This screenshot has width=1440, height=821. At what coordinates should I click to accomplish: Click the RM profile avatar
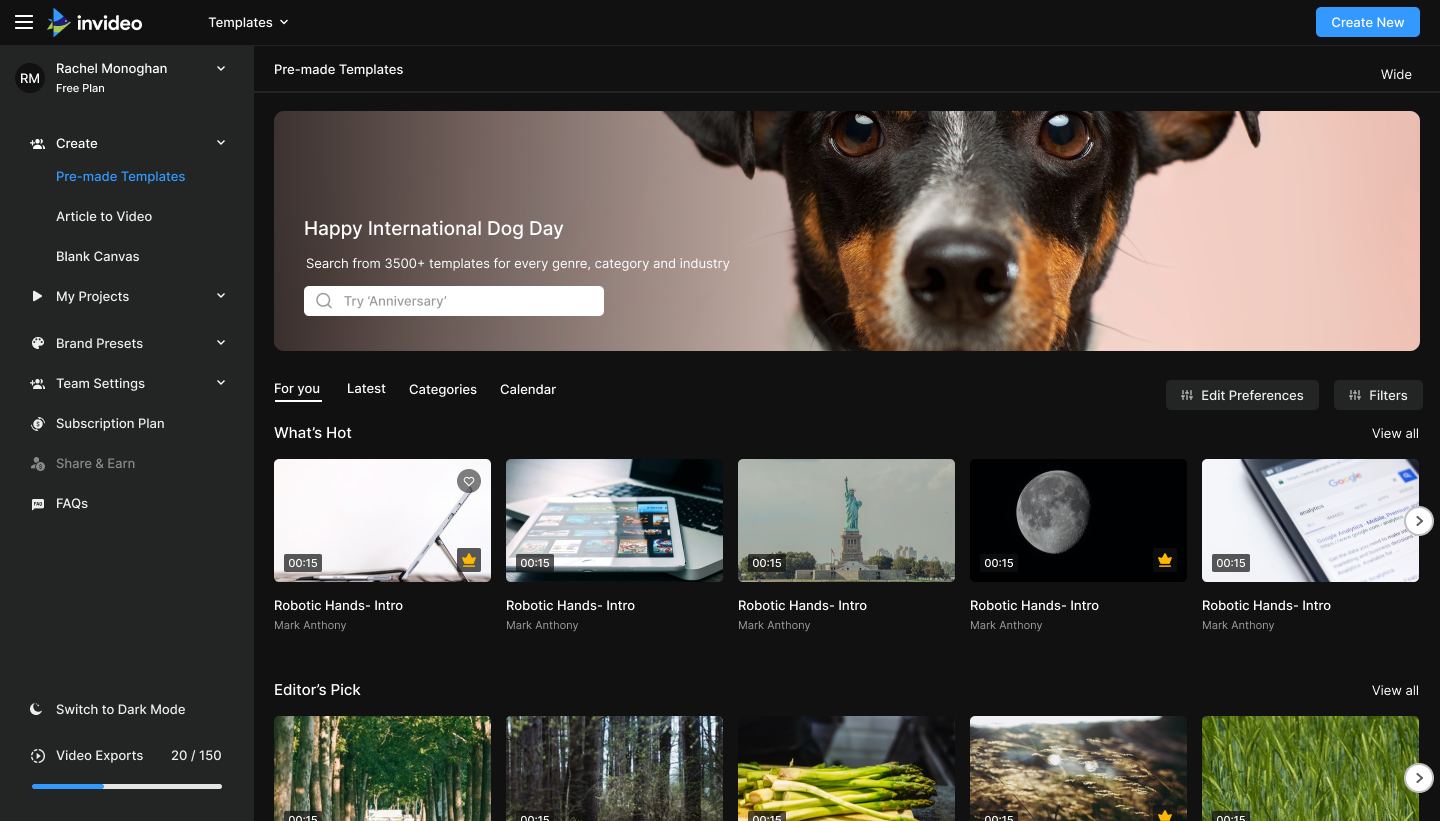(x=30, y=78)
